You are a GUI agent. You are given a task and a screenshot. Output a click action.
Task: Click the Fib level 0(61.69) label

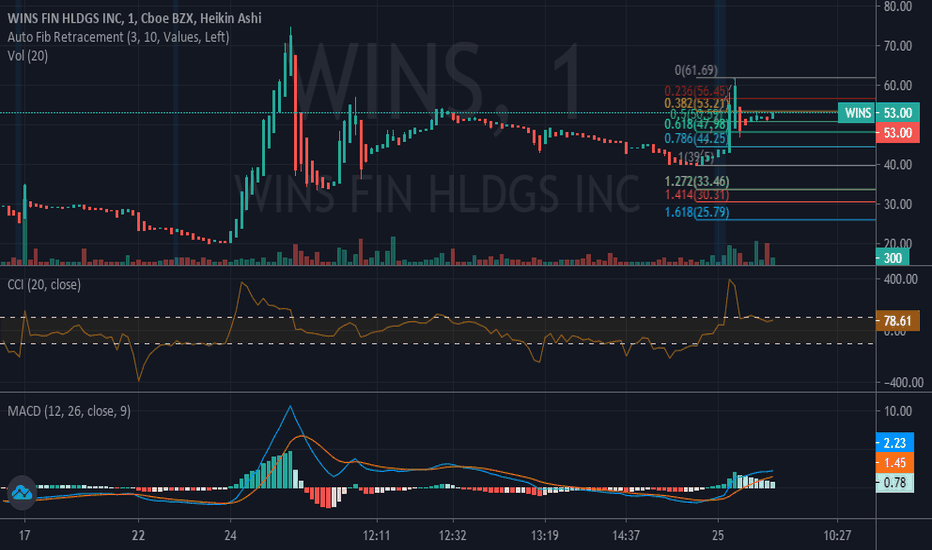tap(696, 71)
